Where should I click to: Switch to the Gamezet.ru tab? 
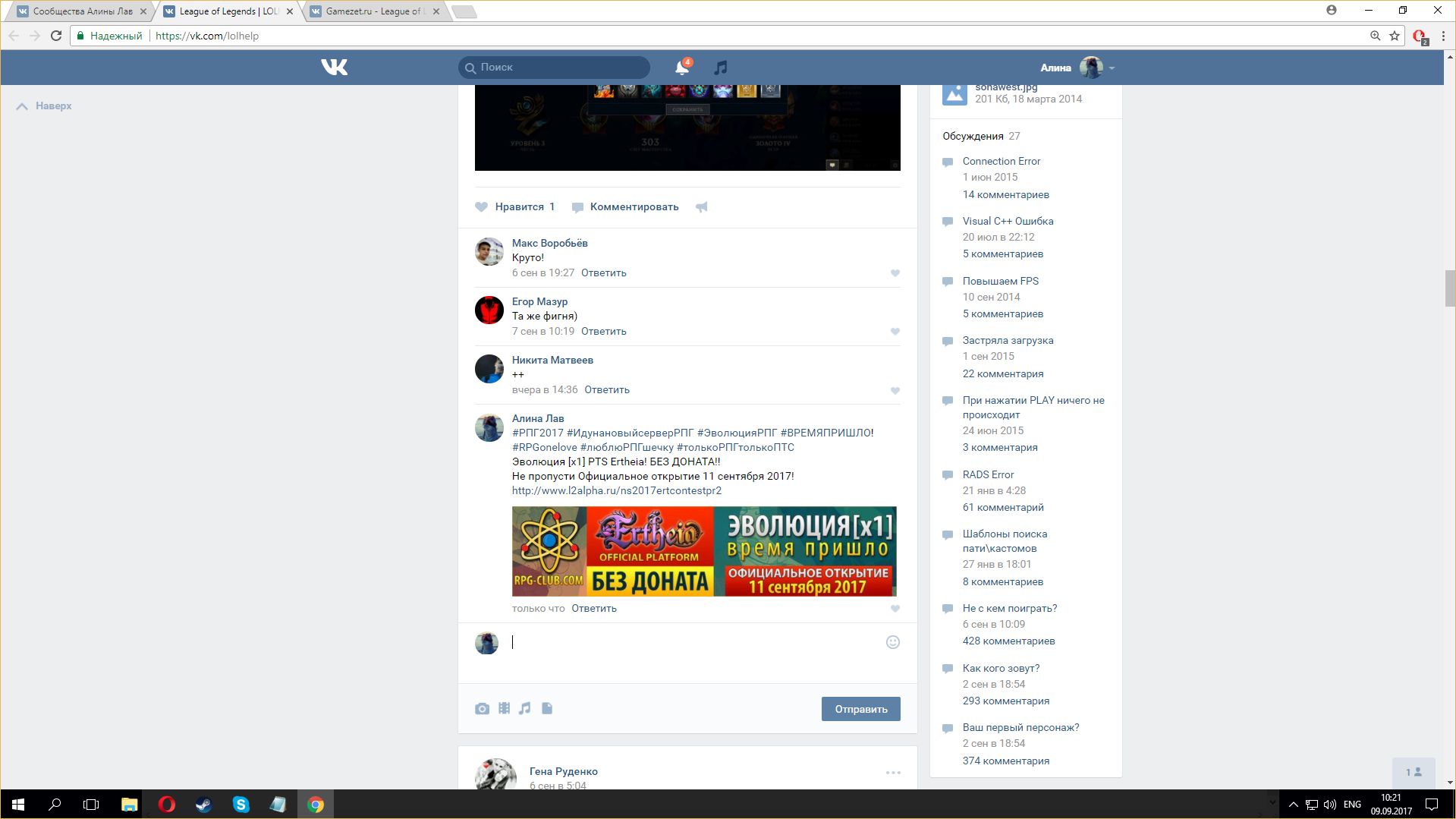pyautogui.click(x=373, y=11)
